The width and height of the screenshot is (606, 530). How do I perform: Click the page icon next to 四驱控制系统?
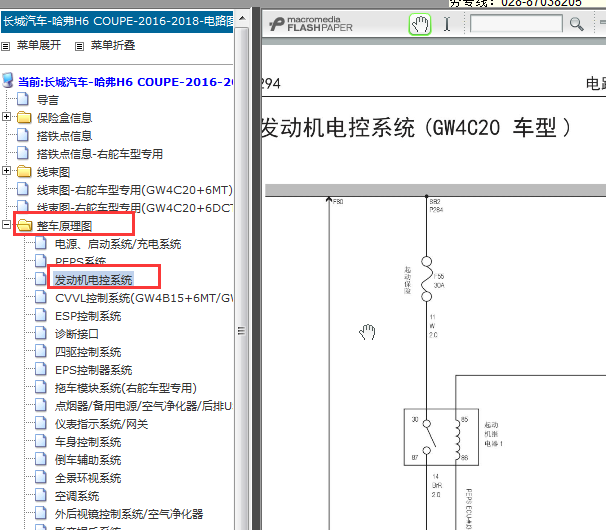point(41,351)
